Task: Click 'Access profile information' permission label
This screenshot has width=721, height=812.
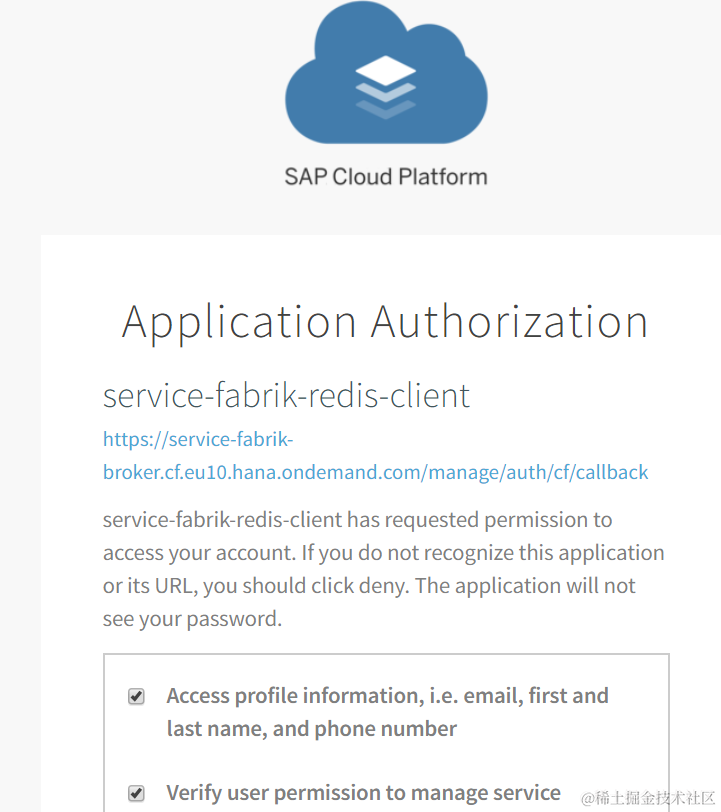Action: (x=387, y=712)
